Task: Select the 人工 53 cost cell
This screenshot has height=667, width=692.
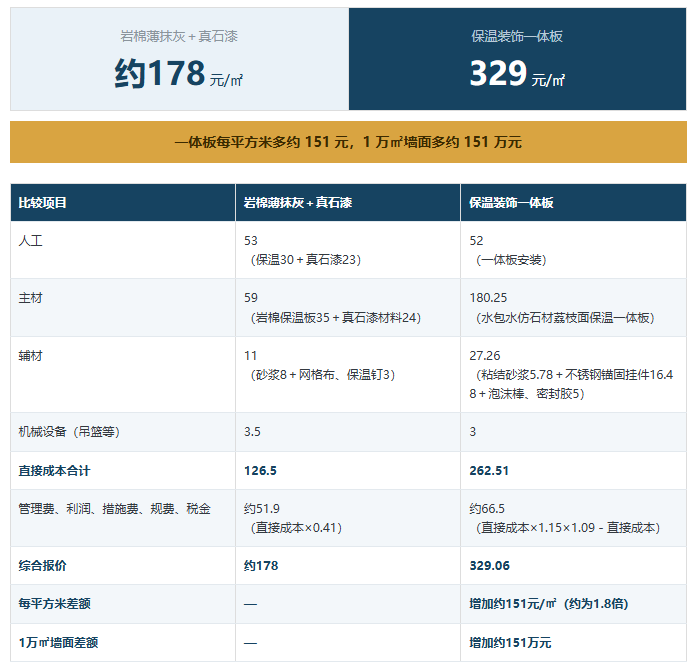Action: (x=348, y=250)
